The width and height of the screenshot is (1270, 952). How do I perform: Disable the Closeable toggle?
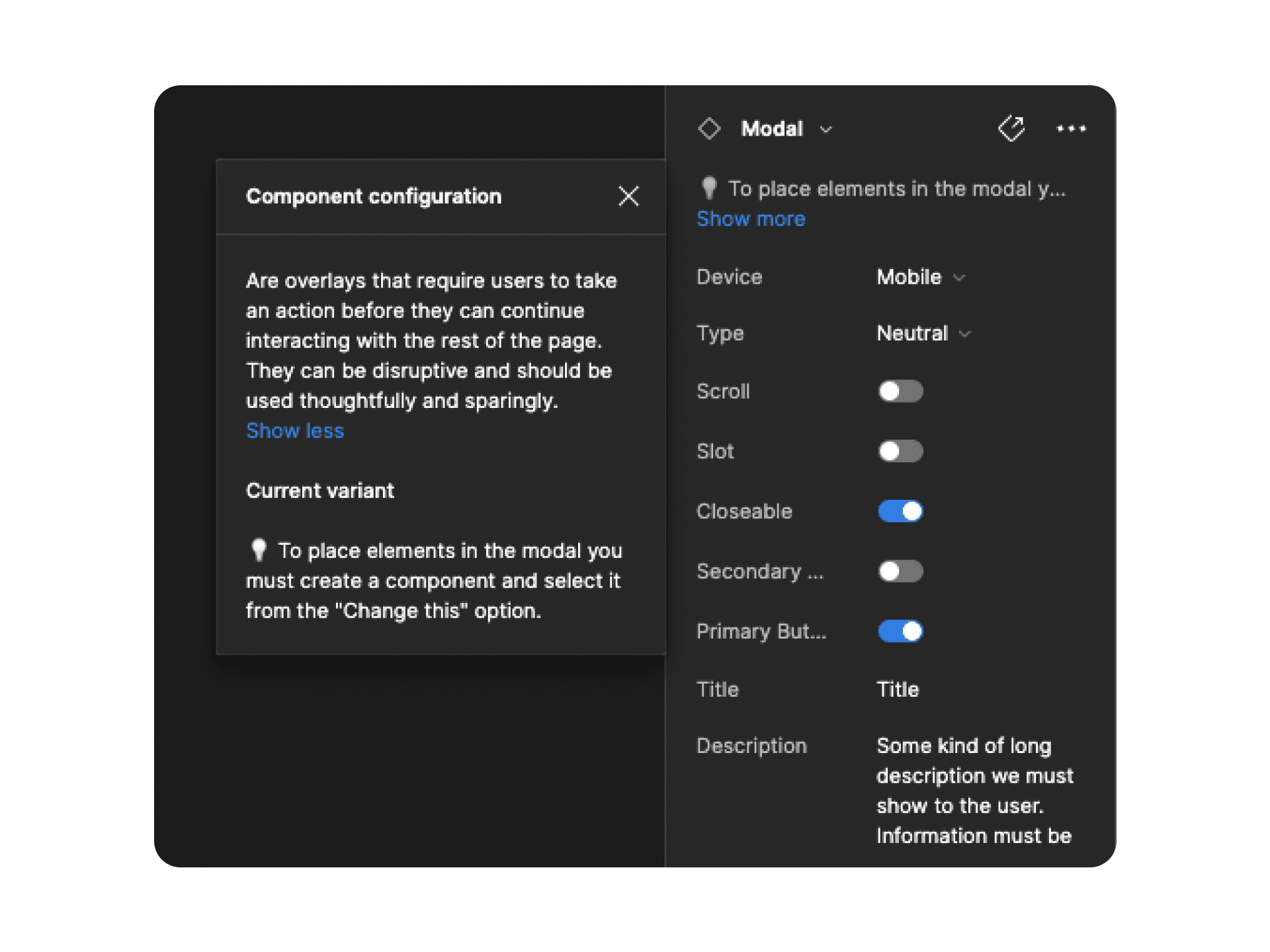tap(900, 511)
